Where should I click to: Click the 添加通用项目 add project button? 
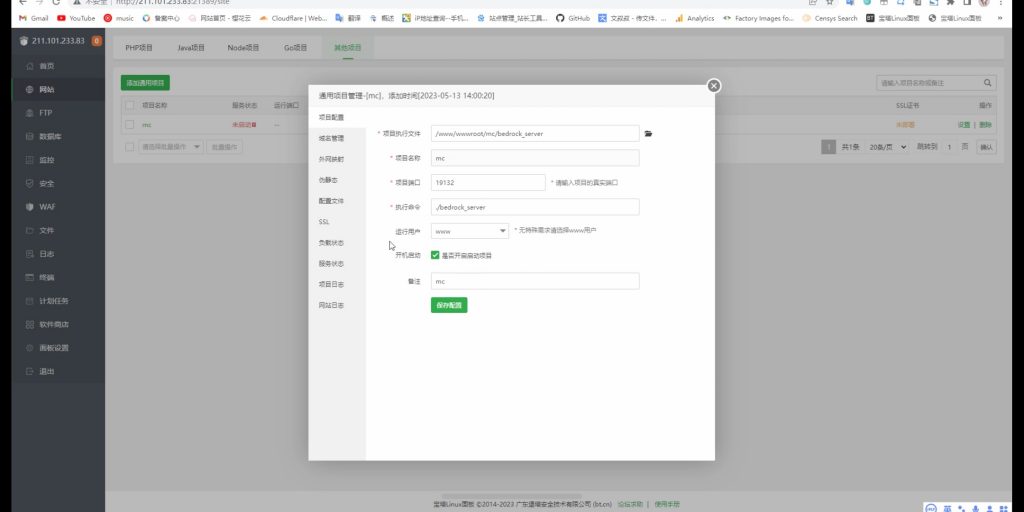click(x=145, y=83)
